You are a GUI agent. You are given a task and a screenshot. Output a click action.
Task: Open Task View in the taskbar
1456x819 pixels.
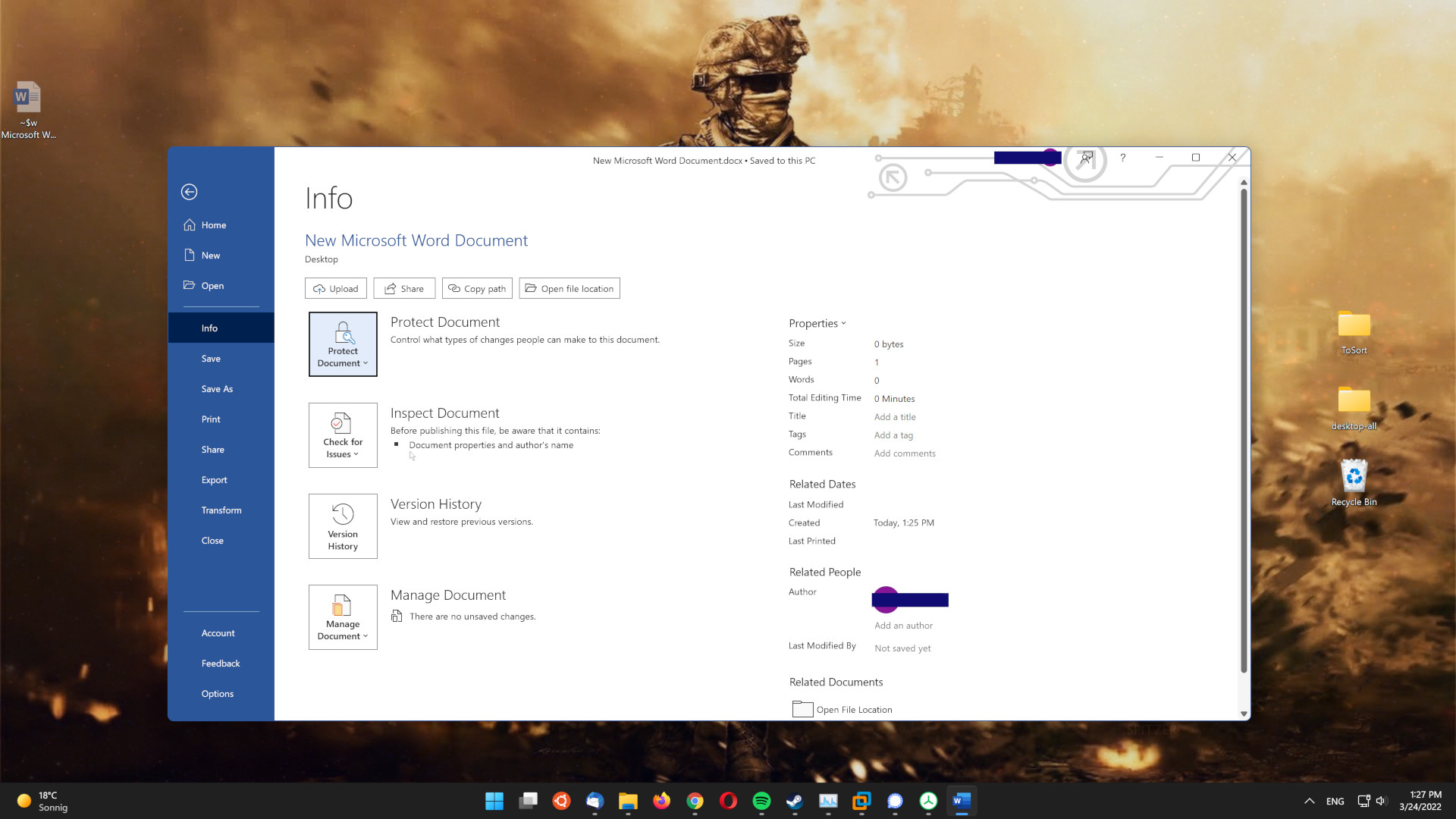(x=528, y=801)
